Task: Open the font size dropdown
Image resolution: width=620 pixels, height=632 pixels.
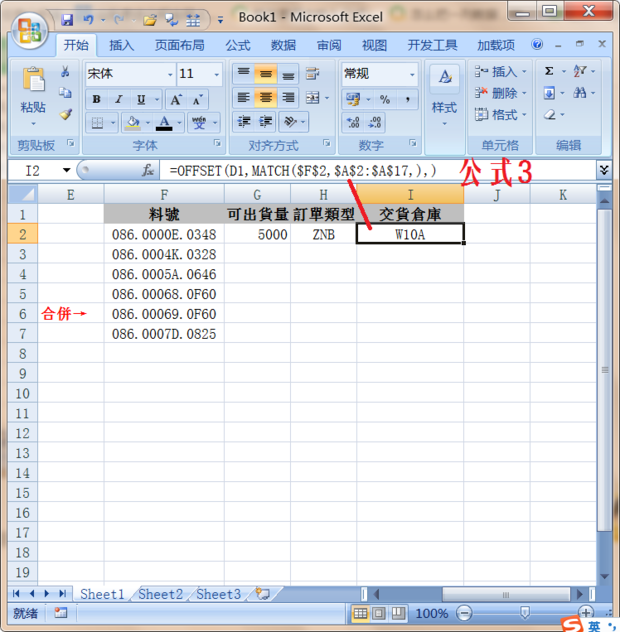Action: pos(216,75)
